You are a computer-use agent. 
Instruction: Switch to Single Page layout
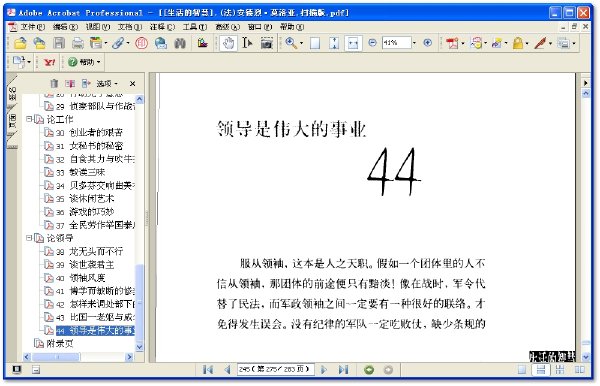tap(522, 370)
